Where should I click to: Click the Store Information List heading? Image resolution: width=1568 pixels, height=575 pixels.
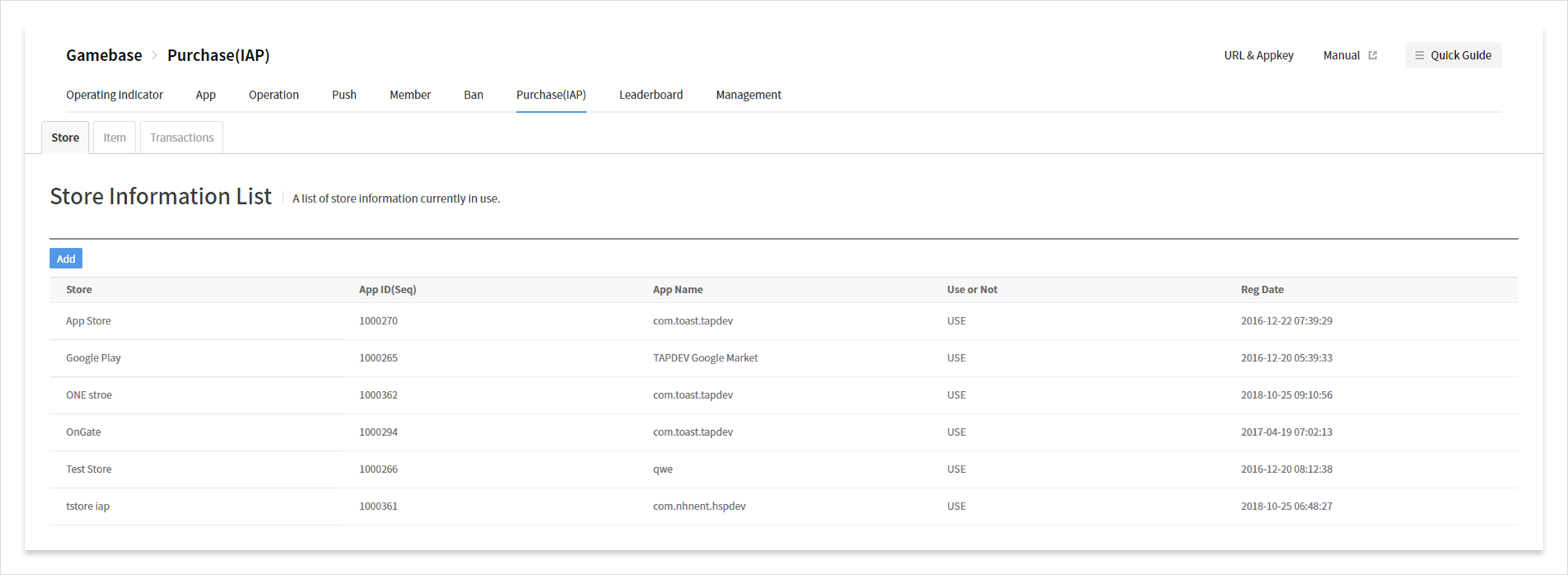(160, 197)
